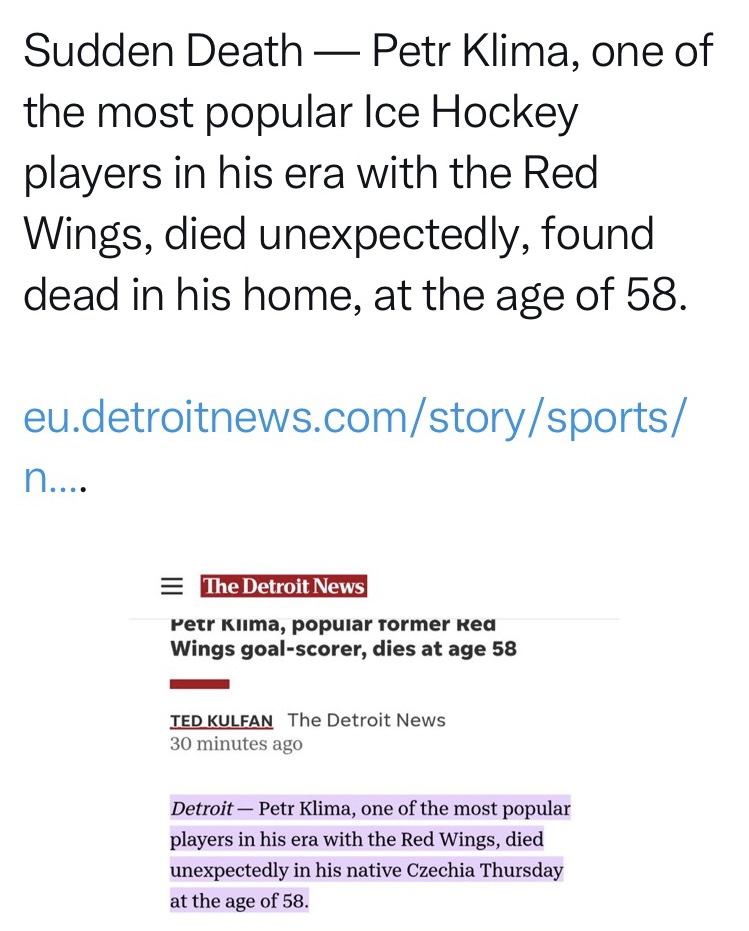Open author Ted Kulfan's profile link

pos(221,720)
